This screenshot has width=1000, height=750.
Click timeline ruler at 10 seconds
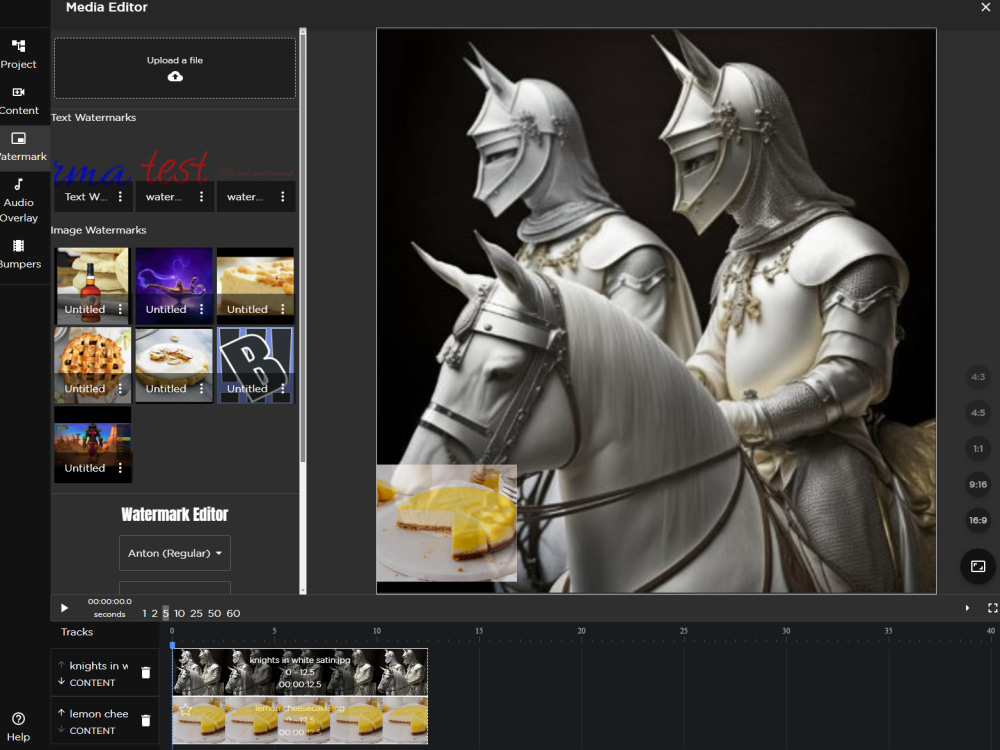click(377, 631)
